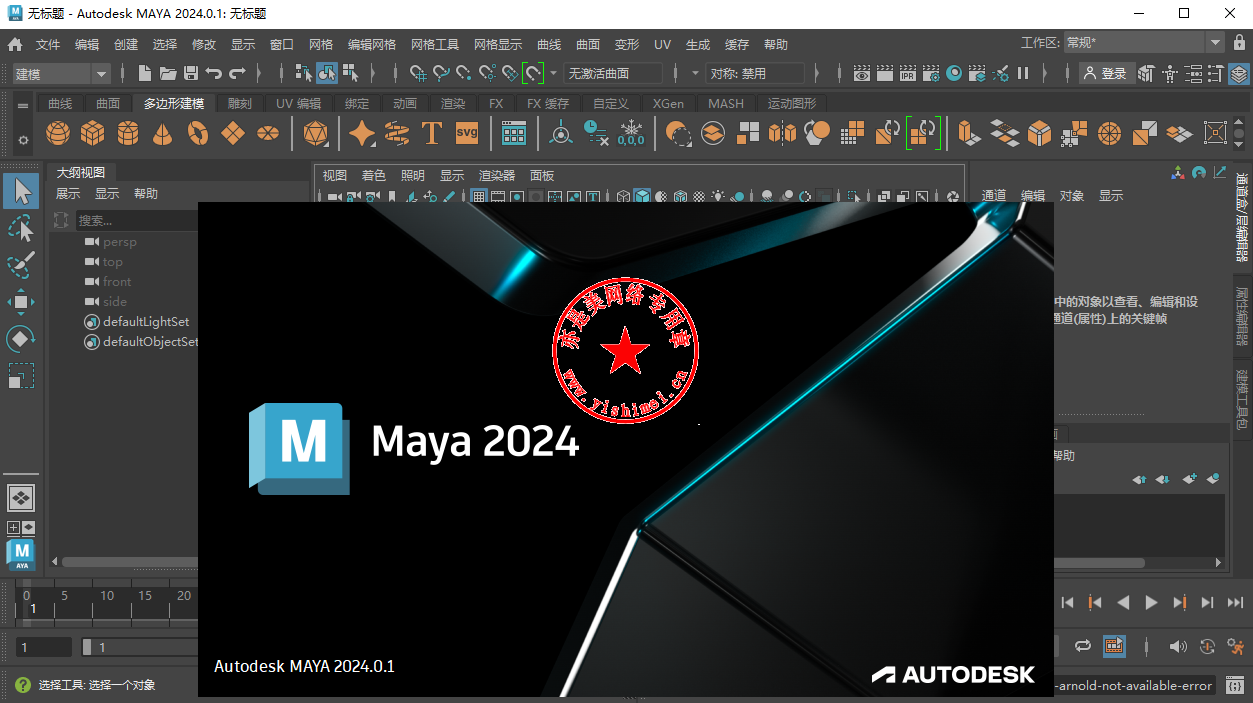The width and height of the screenshot is (1253, 703).
Task: Create a polygon sphere from the shelf
Action: (x=58, y=133)
